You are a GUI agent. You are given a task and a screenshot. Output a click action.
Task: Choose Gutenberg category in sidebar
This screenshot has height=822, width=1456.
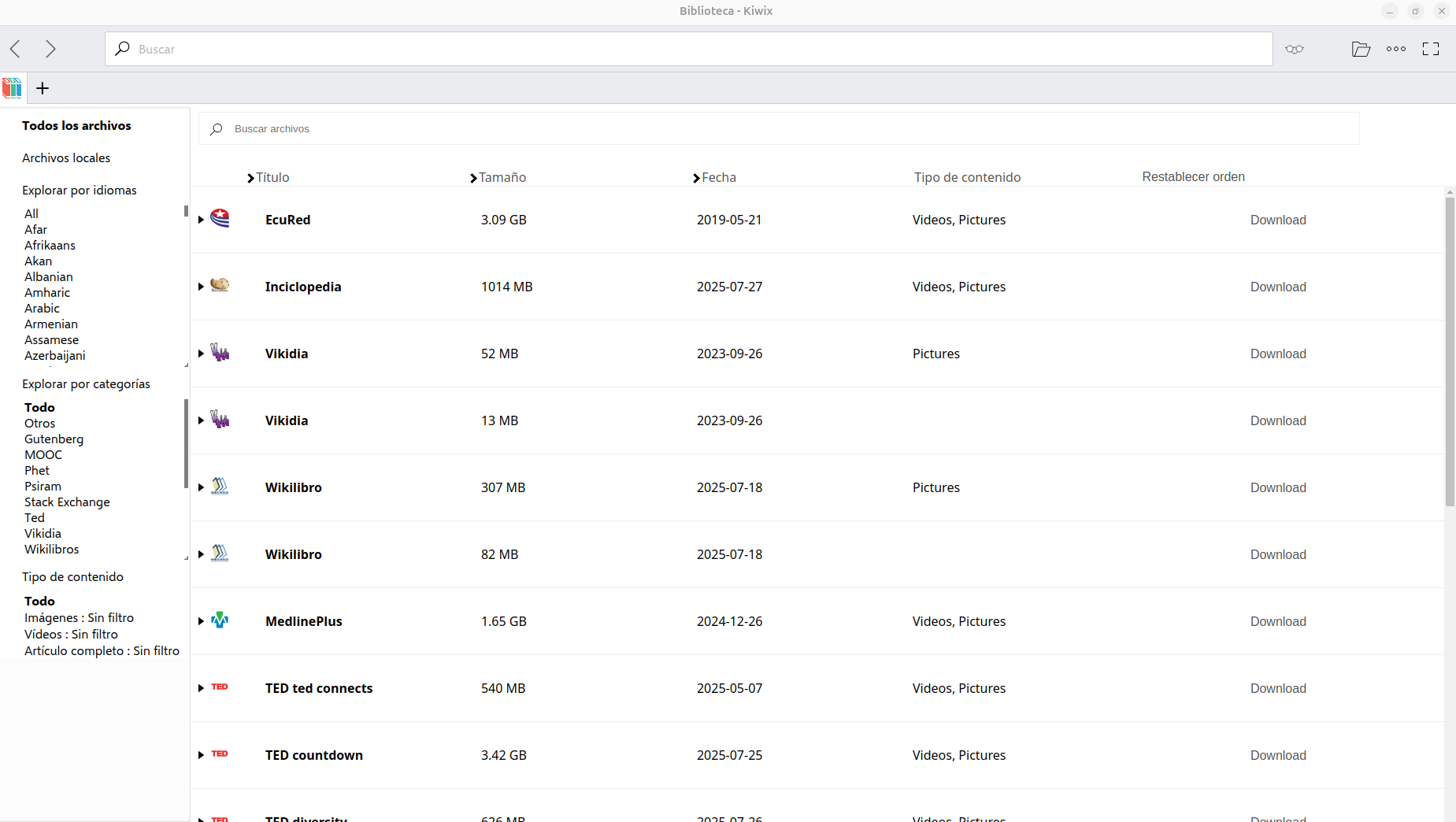pyautogui.click(x=54, y=439)
